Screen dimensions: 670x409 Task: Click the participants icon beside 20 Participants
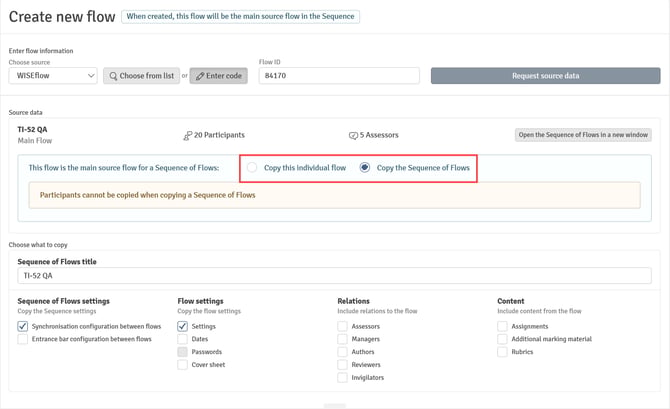pos(187,135)
